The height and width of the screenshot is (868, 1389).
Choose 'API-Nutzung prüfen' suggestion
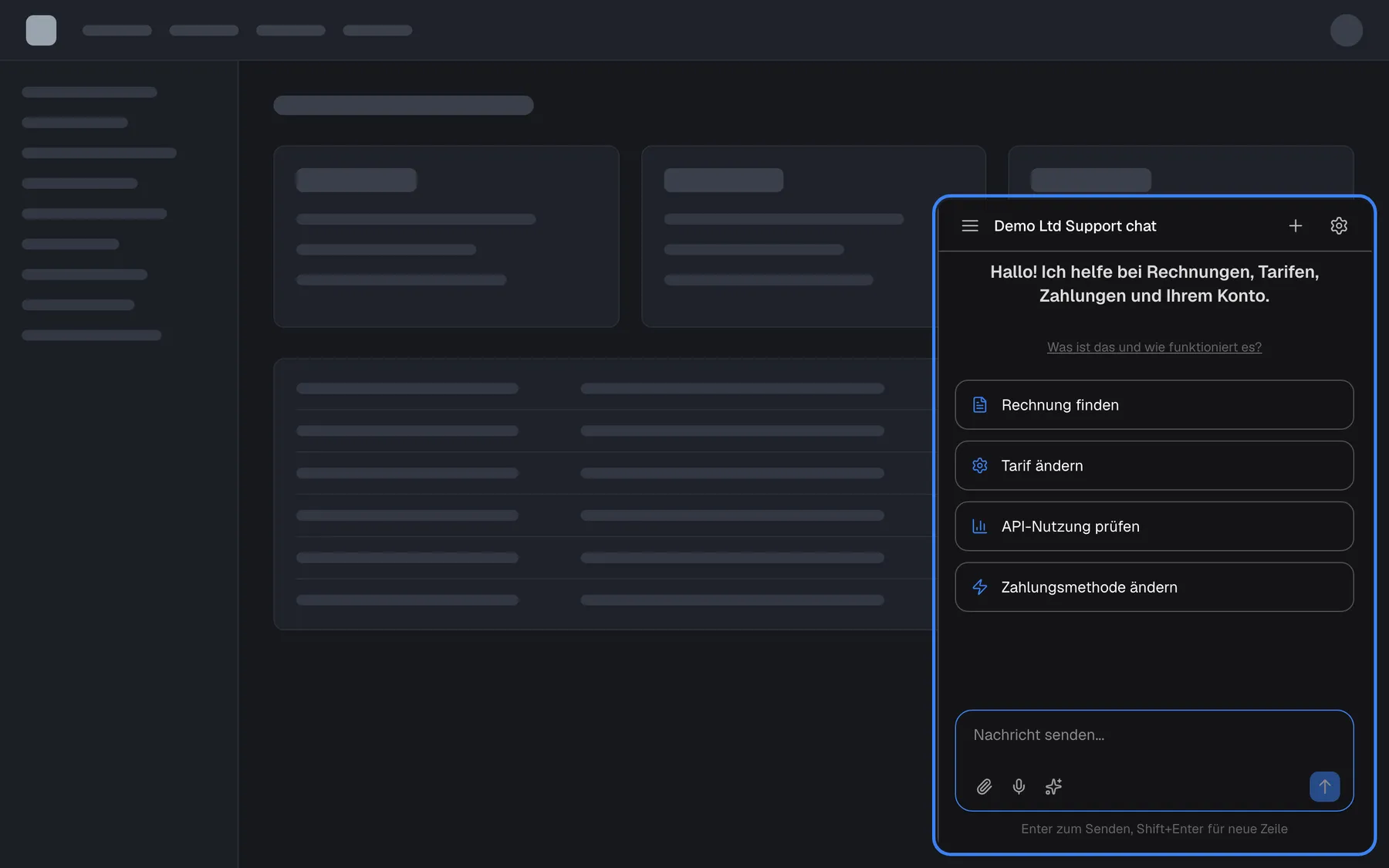coord(1154,526)
